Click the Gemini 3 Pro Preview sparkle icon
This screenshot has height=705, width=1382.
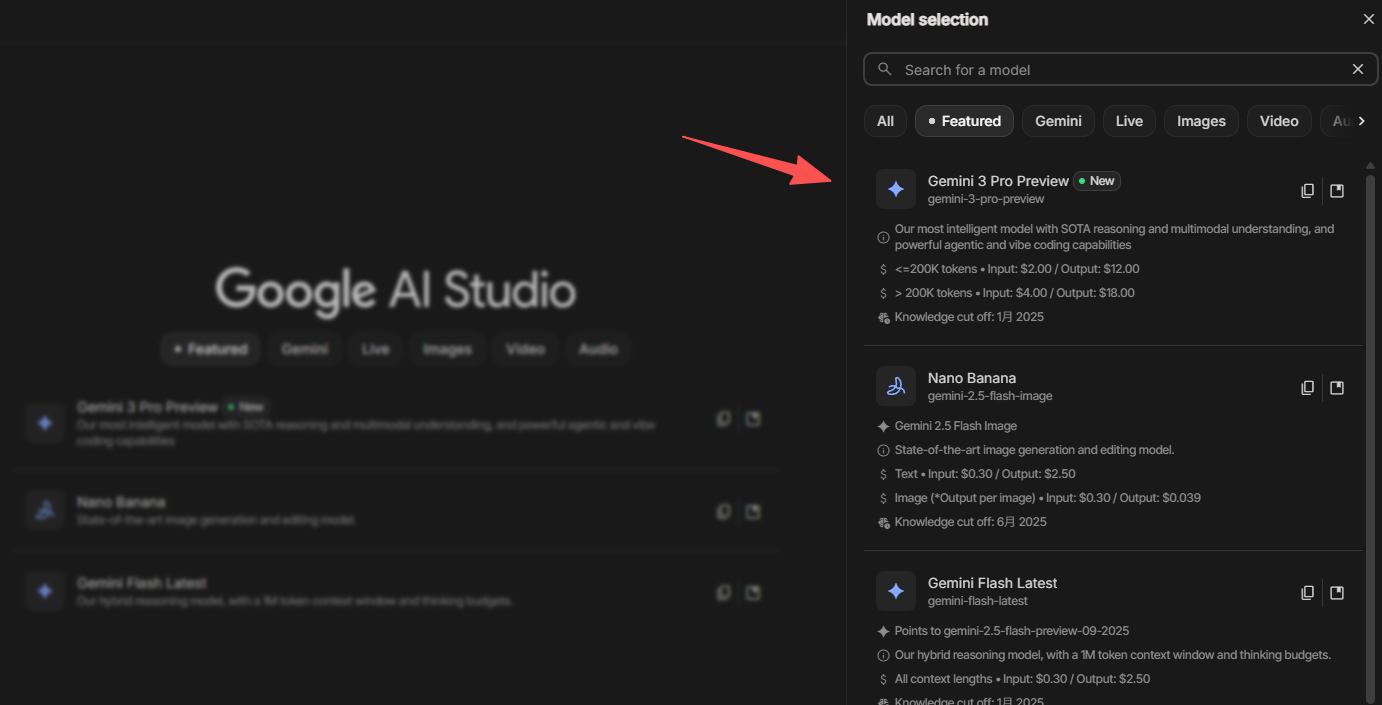(896, 189)
